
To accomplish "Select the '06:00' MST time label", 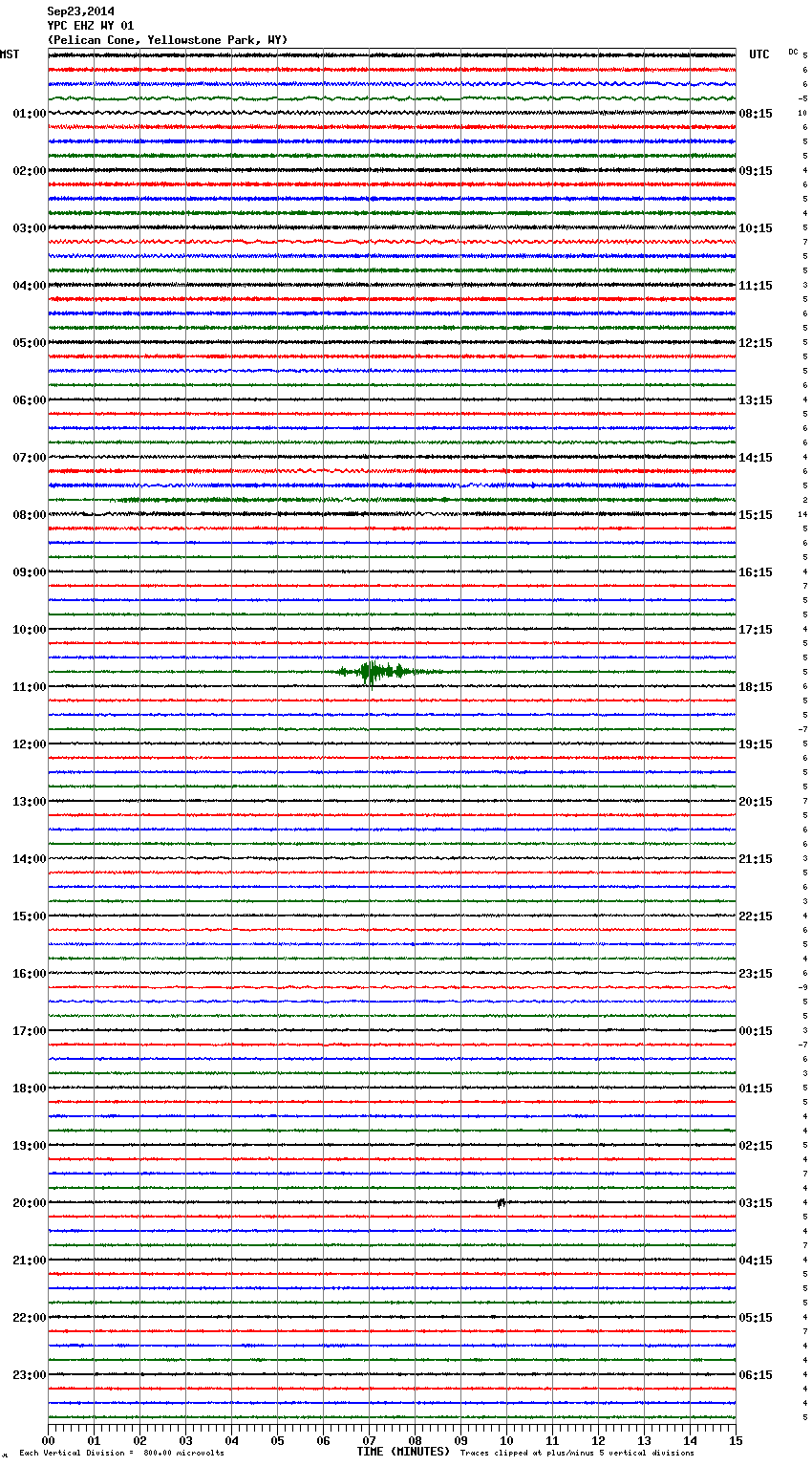I will coord(30,400).
